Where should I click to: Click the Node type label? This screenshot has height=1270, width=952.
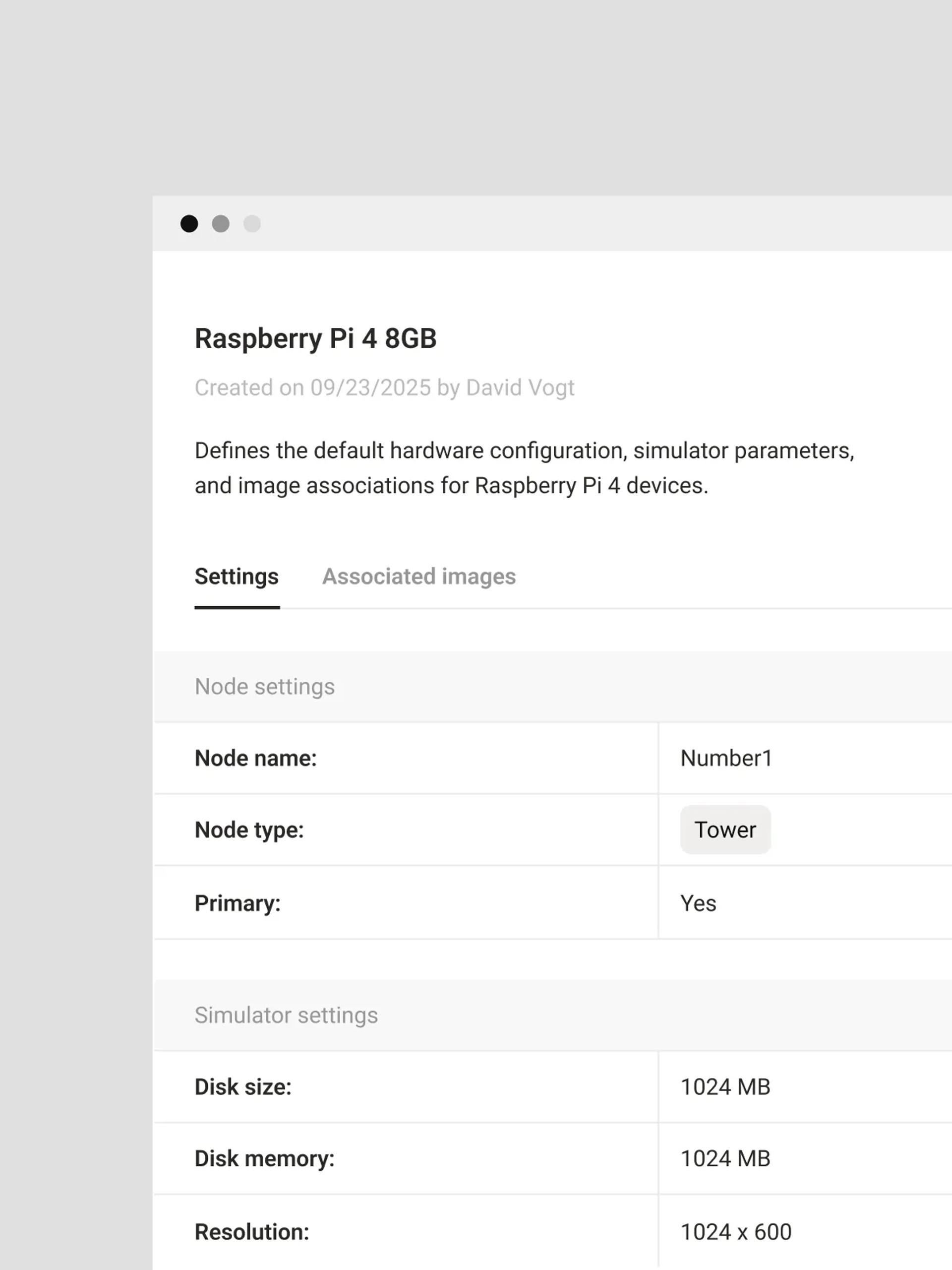(249, 830)
